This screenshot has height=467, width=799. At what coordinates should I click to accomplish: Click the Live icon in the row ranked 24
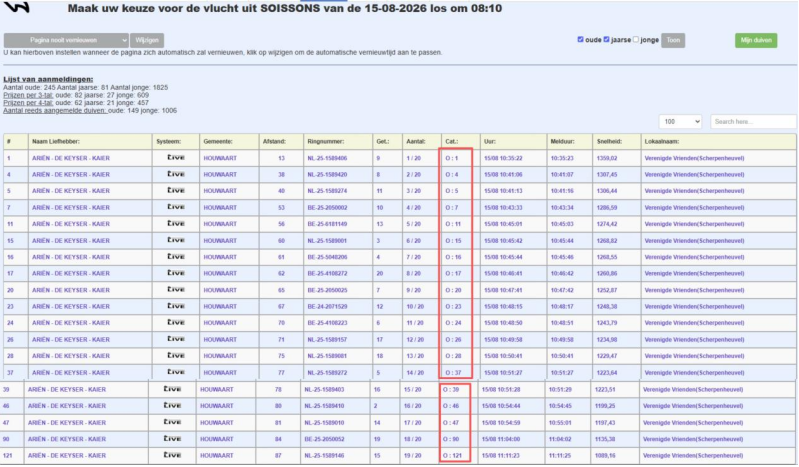coord(176,322)
